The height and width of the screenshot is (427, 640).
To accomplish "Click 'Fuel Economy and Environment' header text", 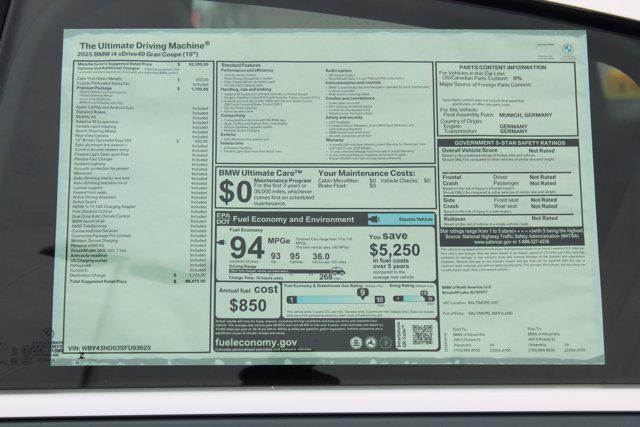I will (293, 220).
